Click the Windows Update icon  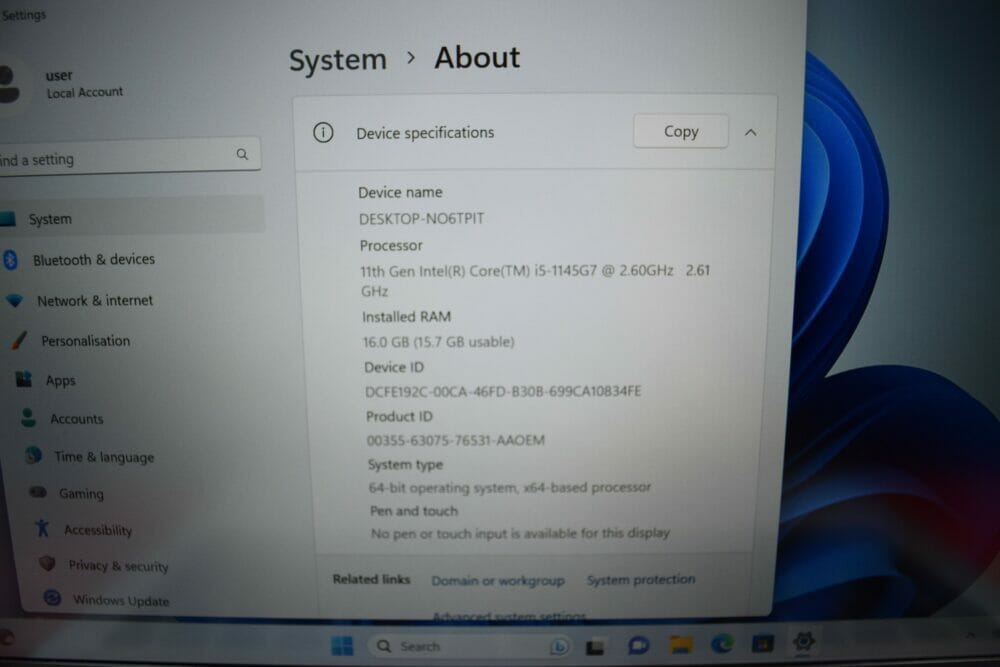click(52, 597)
